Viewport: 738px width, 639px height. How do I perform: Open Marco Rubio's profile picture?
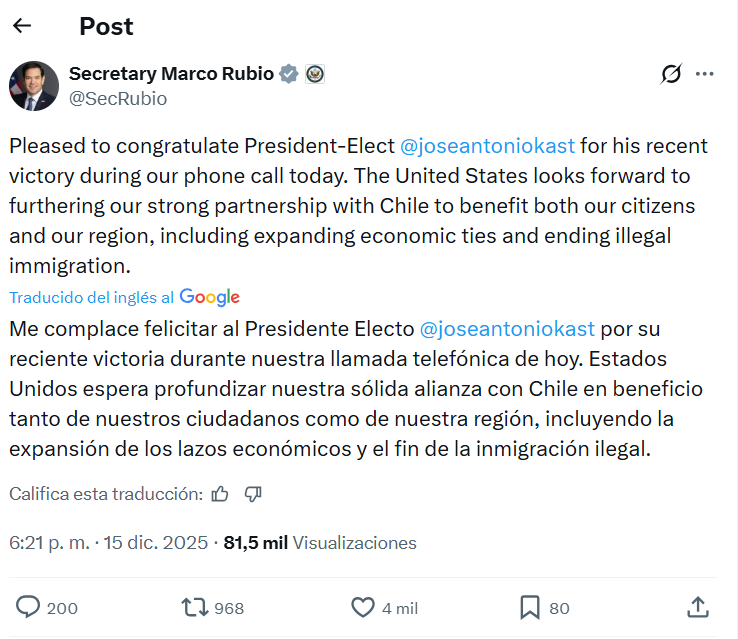click(34, 85)
